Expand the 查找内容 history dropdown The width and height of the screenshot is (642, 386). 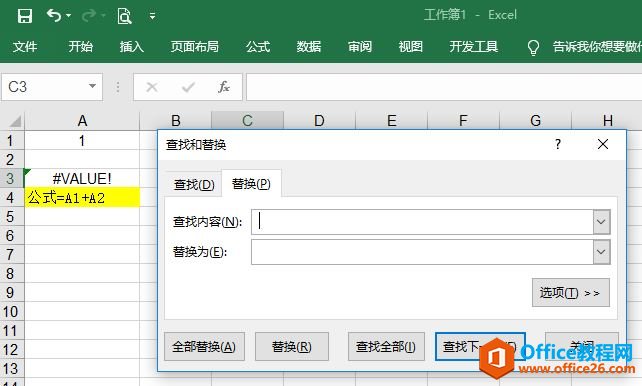[x=601, y=222]
